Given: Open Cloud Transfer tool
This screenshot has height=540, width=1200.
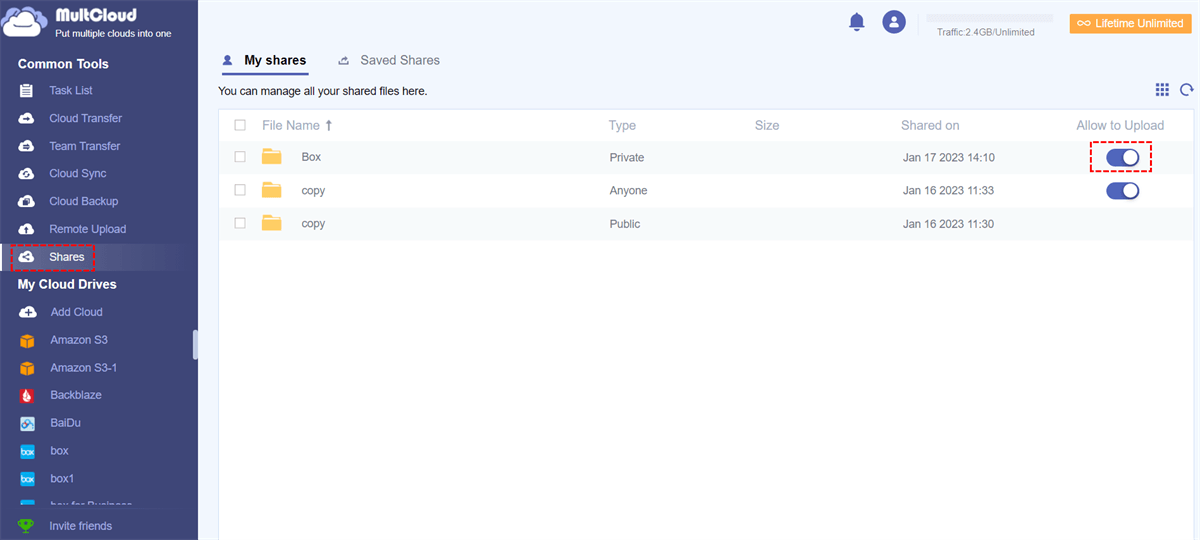Looking at the screenshot, I should point(85,118).
